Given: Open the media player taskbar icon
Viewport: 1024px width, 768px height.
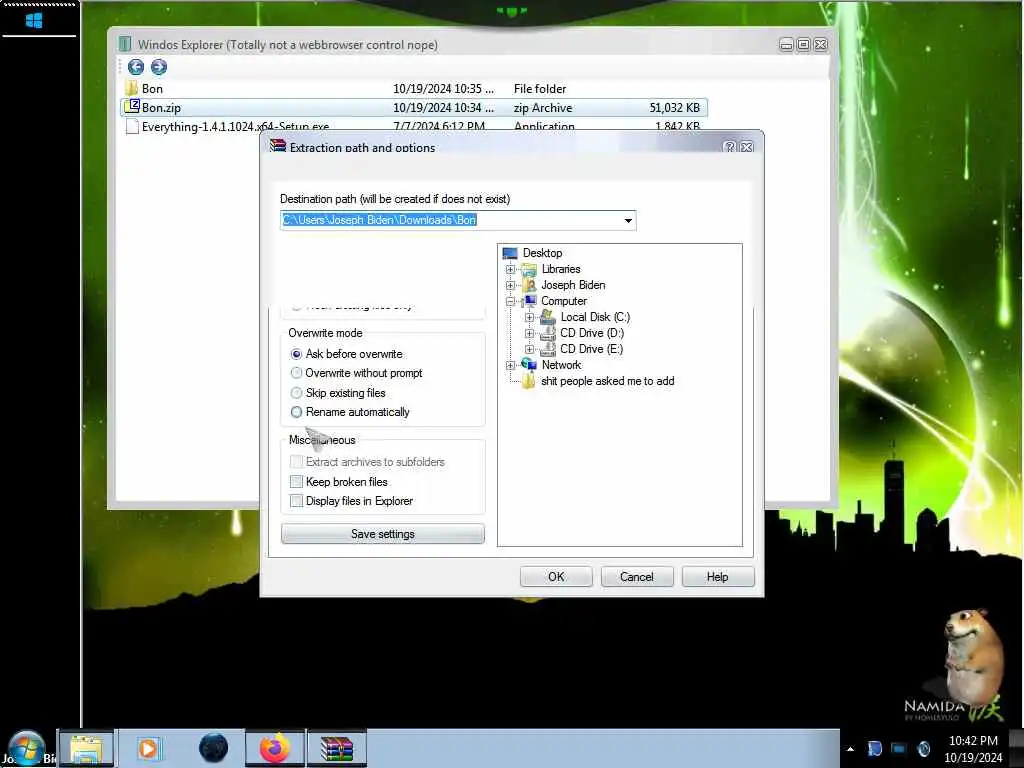Looking at the screenshot, I should tap(148, 748).
